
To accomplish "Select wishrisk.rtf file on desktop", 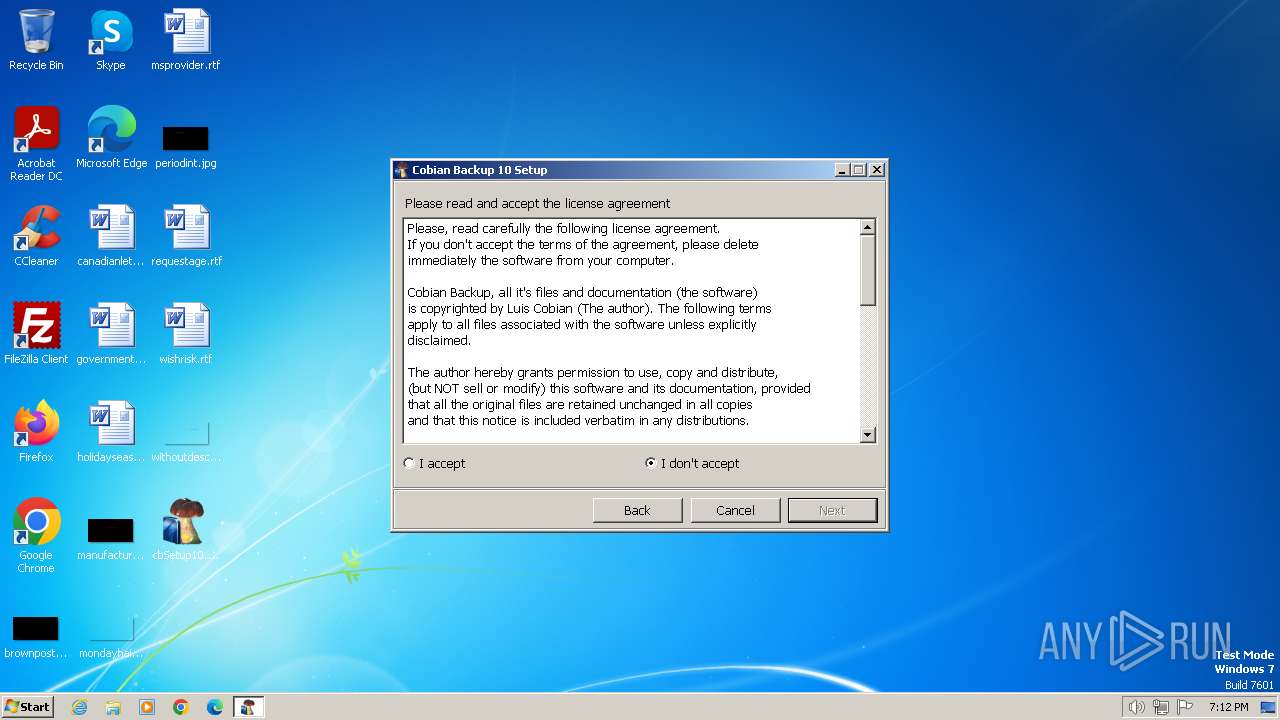I will 186,334.
